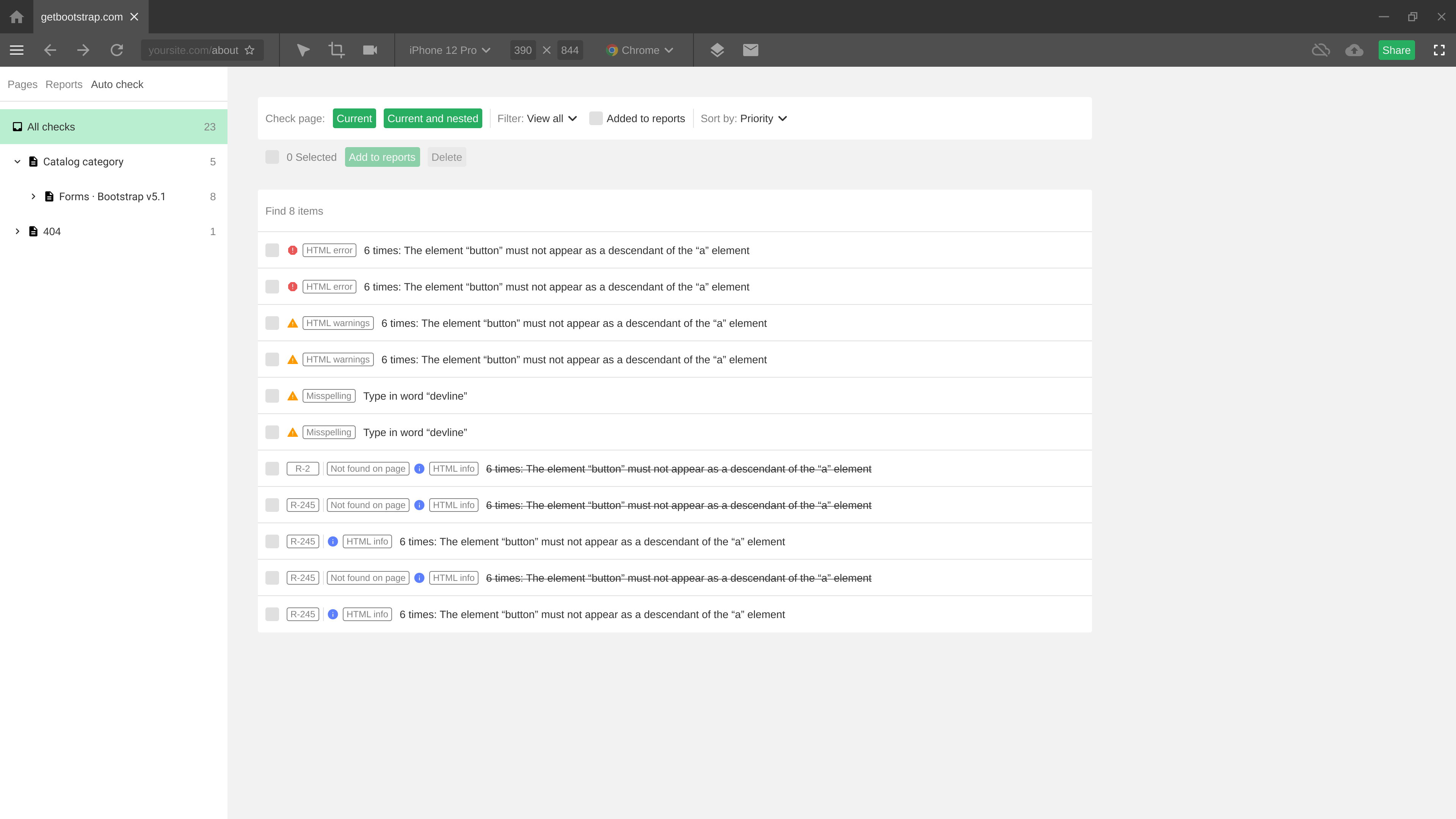Select the first HTML error item's checkbox
The height and width of the screenshot is (819, 1456).
tap(273, 250)
